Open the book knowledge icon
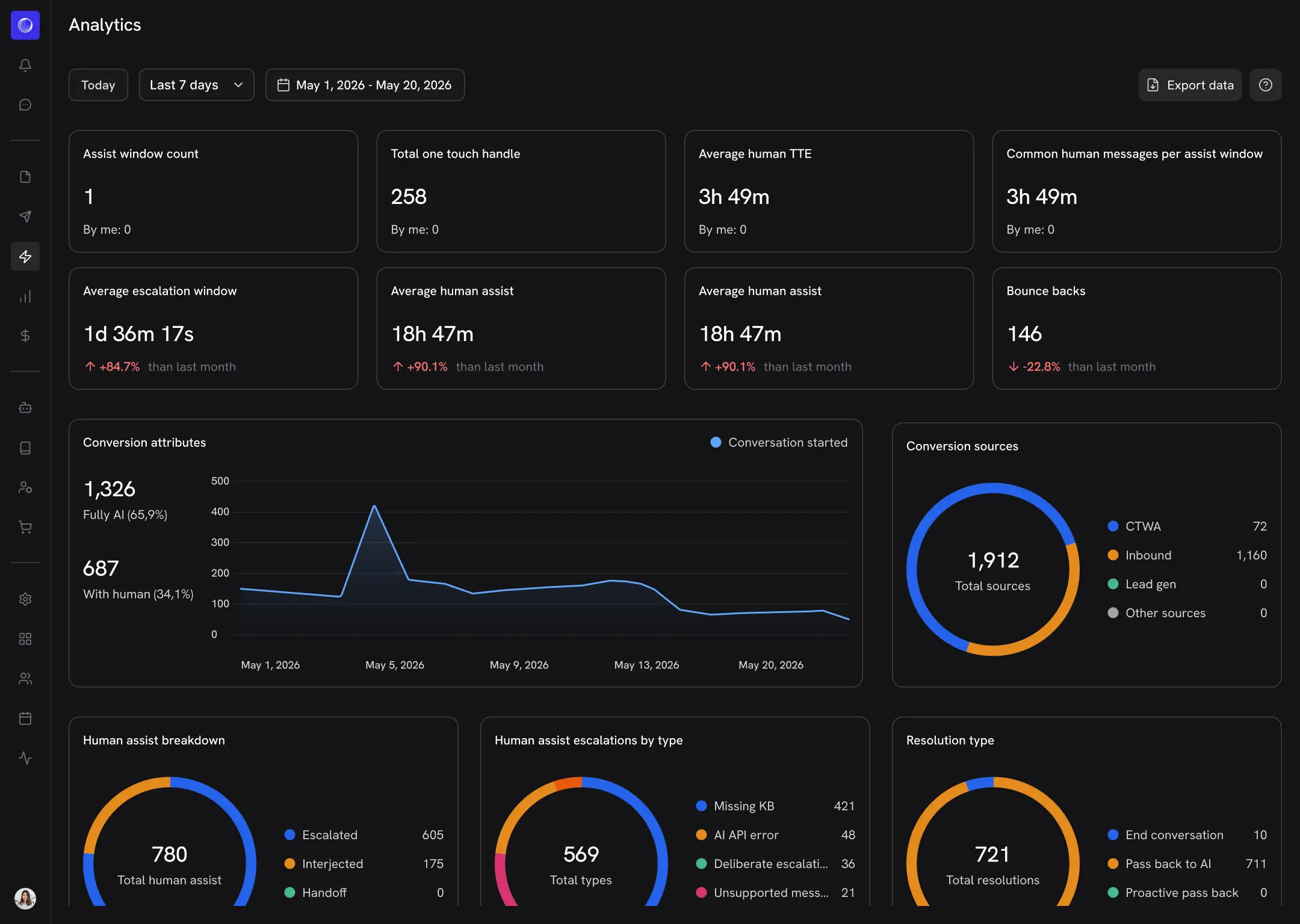The height and width of the screenshot is (924, 1300). 25,448
